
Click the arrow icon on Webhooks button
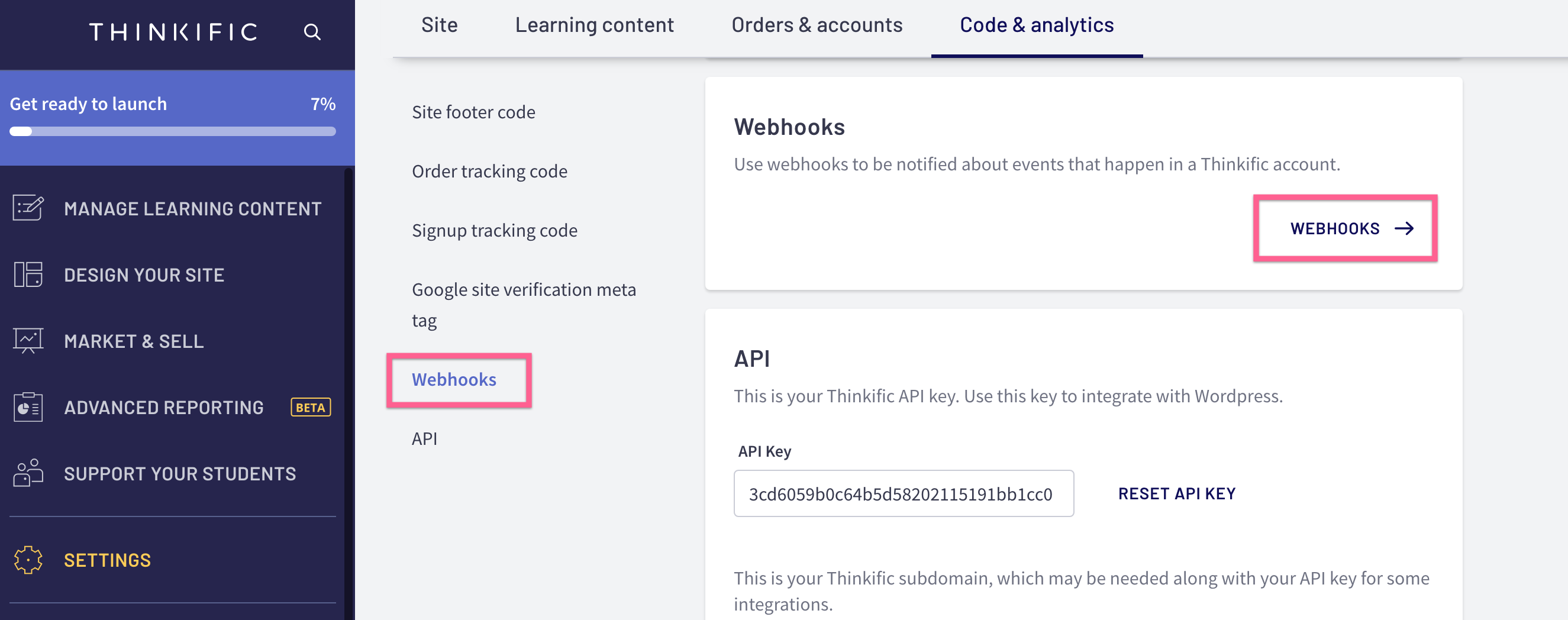1404,228
